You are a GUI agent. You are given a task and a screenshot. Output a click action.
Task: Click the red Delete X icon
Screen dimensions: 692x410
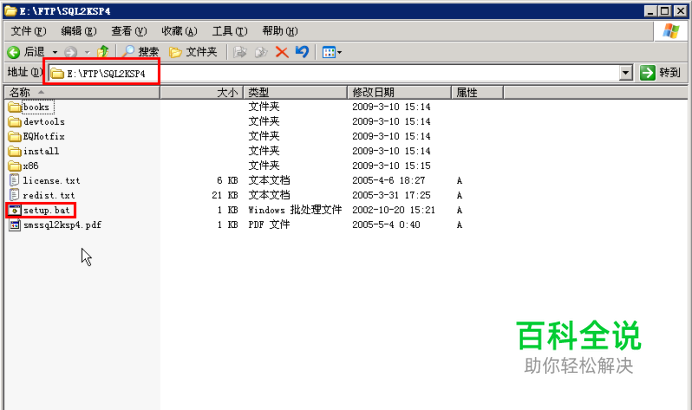[x=282, y=53]
